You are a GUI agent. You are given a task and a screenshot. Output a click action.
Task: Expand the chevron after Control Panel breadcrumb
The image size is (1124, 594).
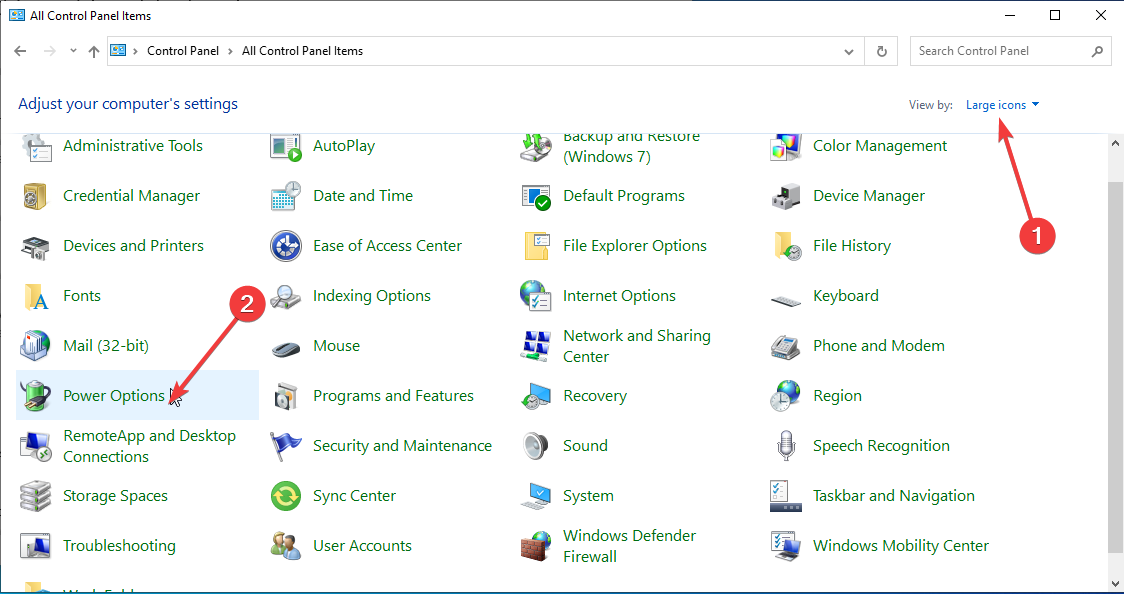pos(230,51)
